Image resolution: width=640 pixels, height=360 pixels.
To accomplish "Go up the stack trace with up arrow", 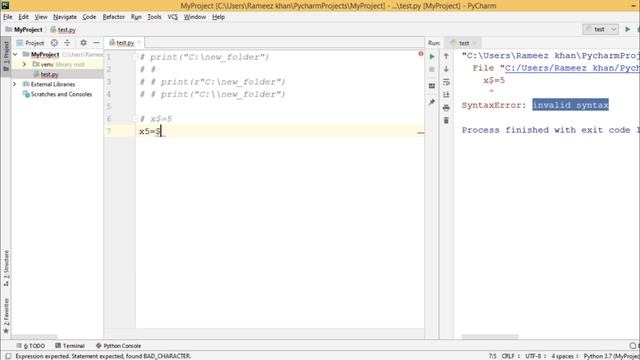I will pyautogui.click(x=446, y=56).
